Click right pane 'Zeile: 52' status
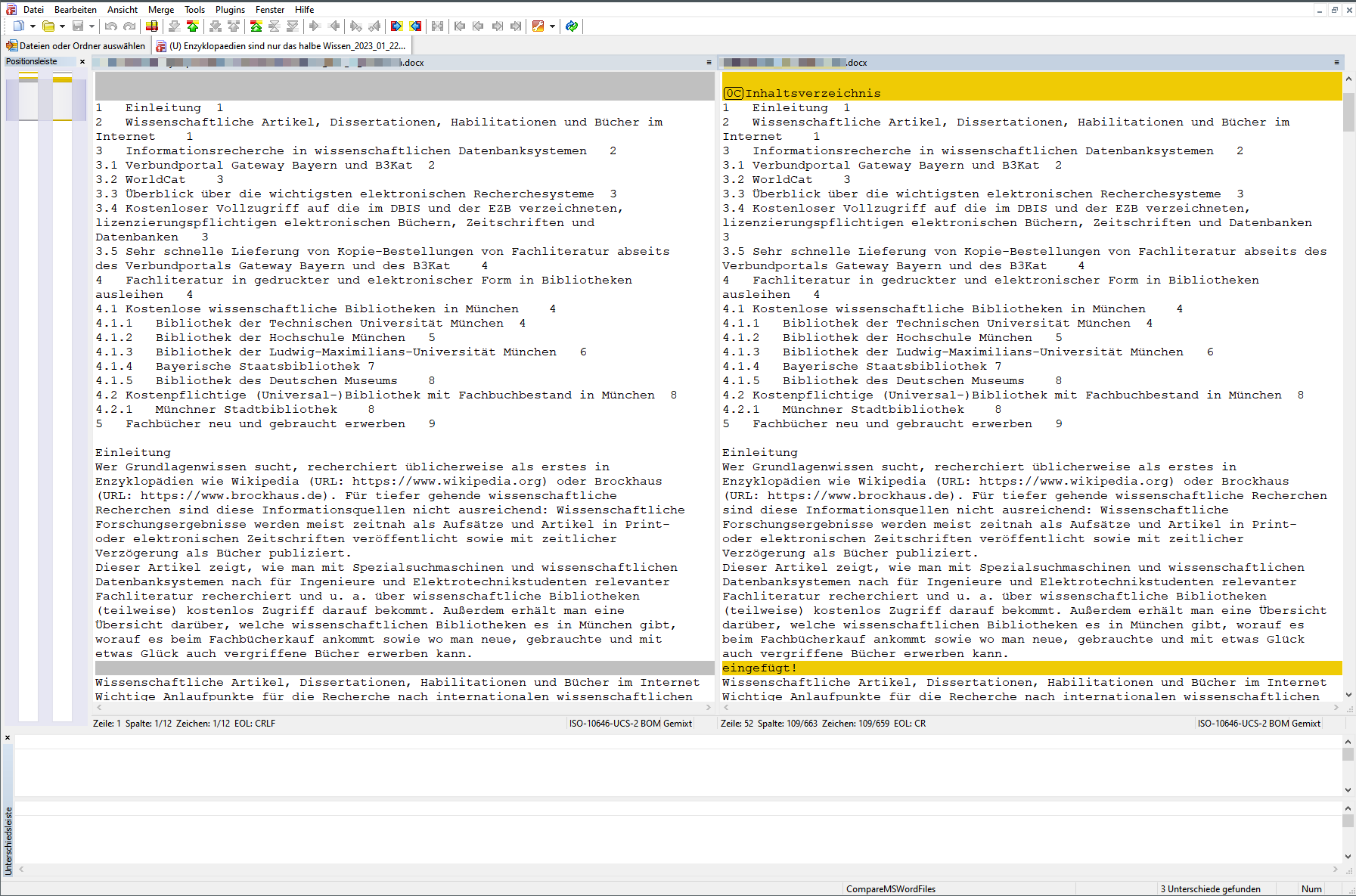This screenshot has width=1356, height=896. pyautogui.click(x=737, y=724)
